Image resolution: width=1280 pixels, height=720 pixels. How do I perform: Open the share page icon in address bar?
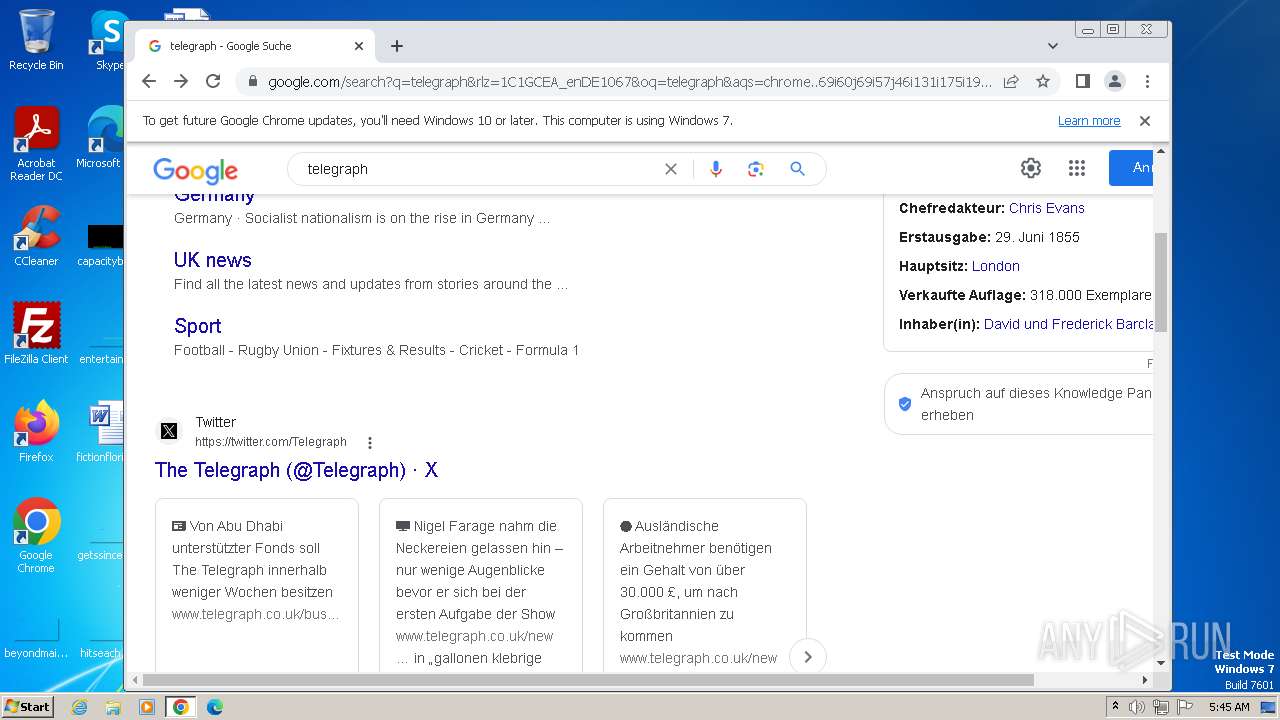[x=1011, y=81]
